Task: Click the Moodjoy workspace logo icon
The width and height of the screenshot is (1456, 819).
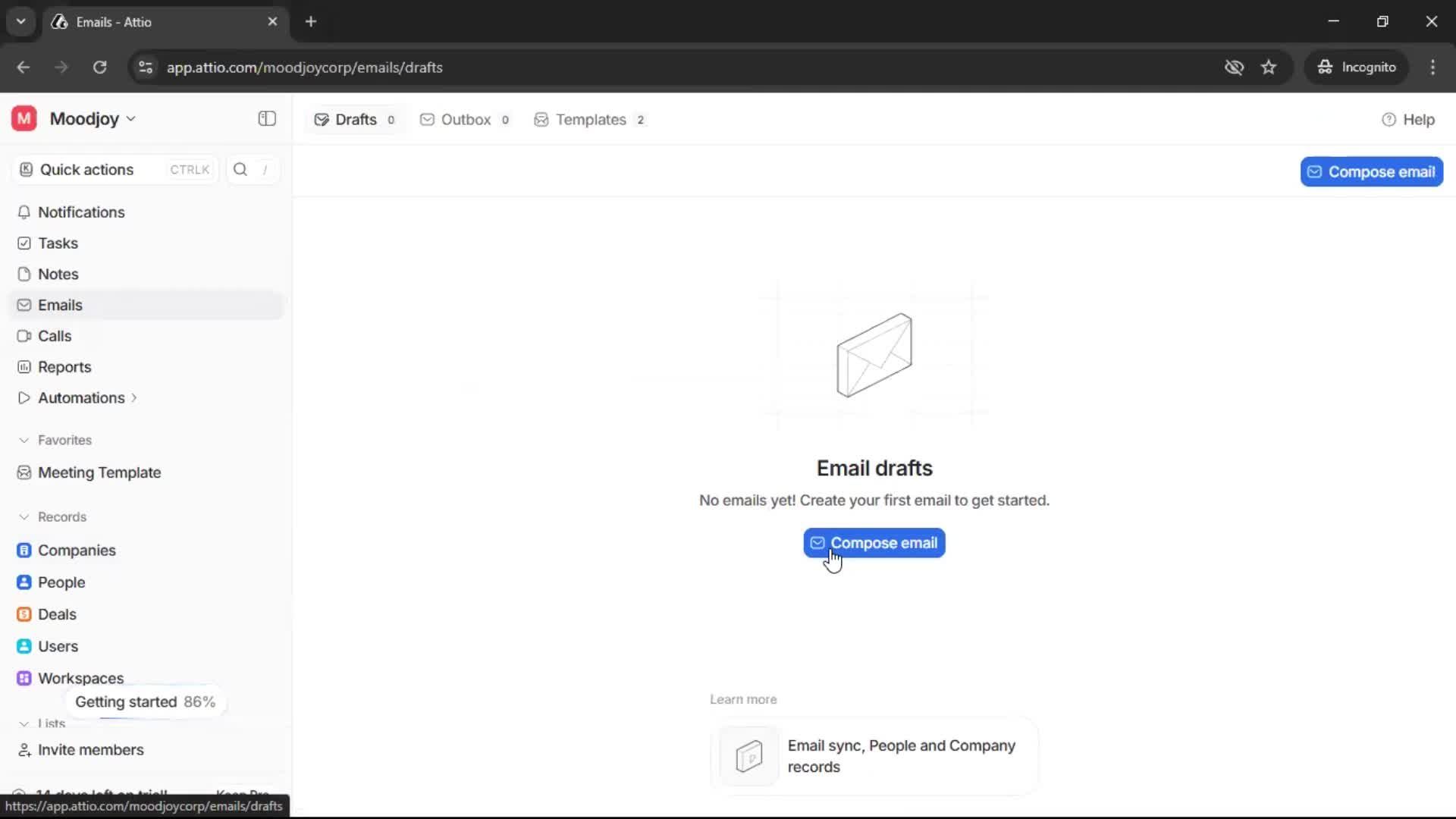Action: [x=24, y=119]
